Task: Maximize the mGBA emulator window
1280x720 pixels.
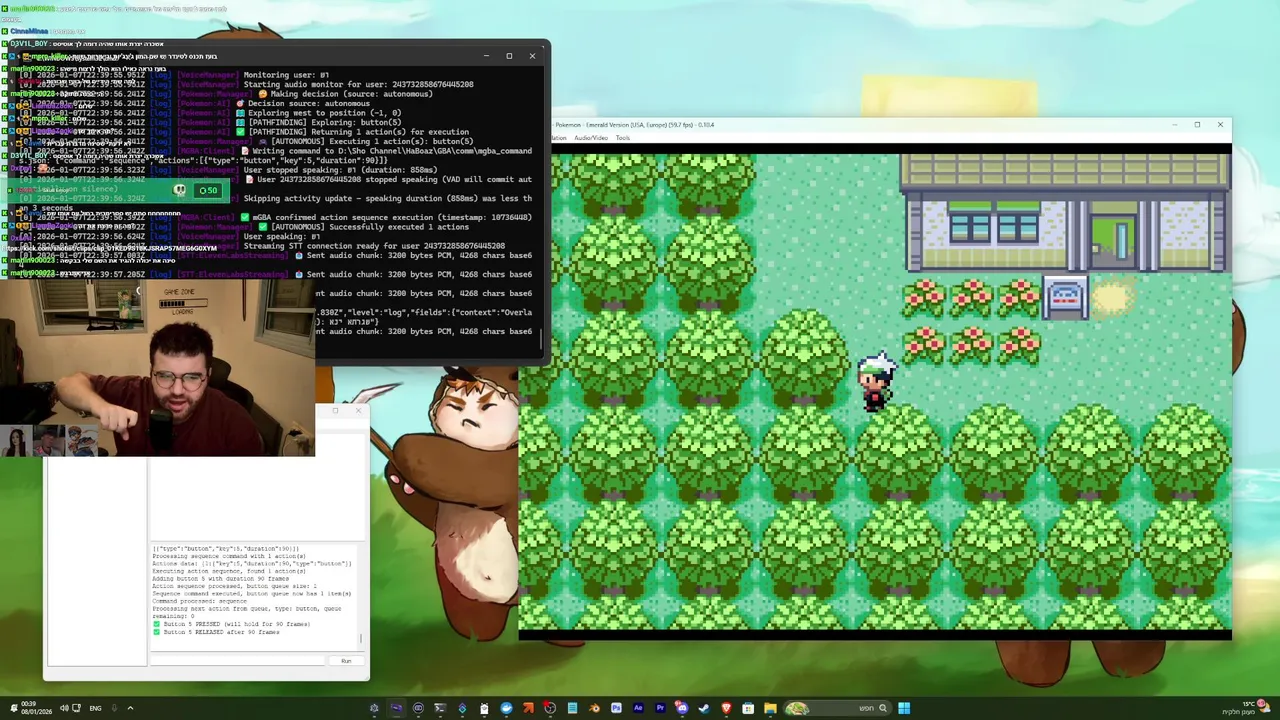Action: point(1197,125)
